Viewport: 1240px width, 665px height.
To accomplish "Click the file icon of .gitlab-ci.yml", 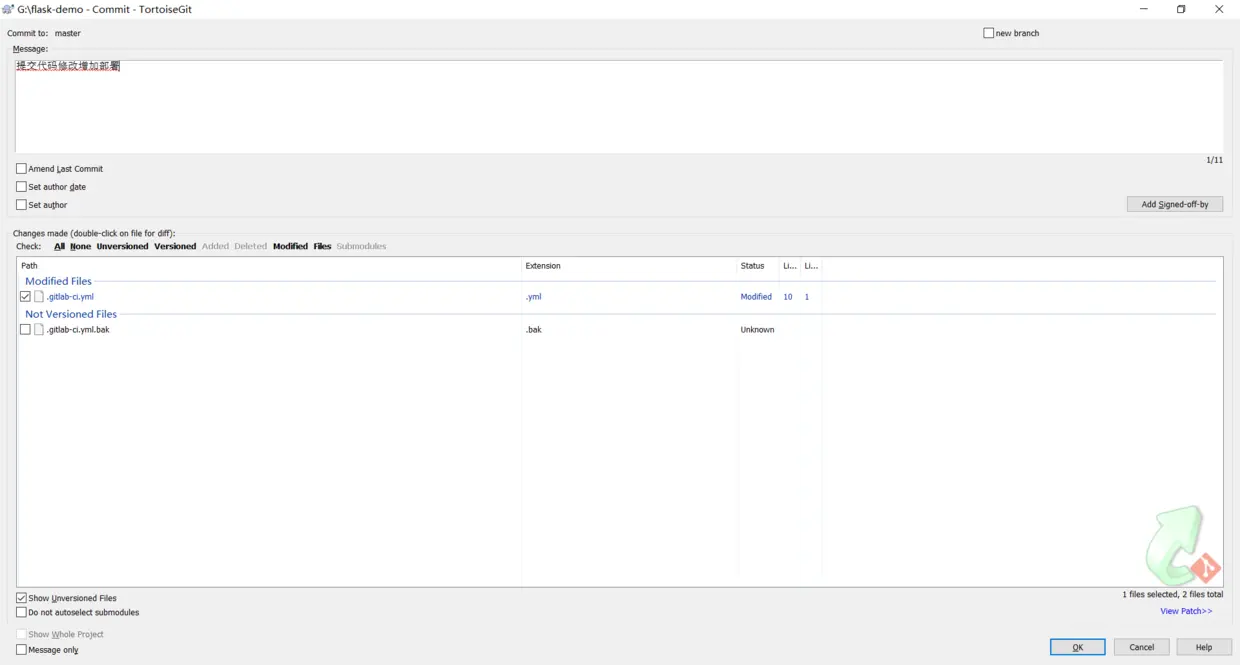I will tap(39, 297).
